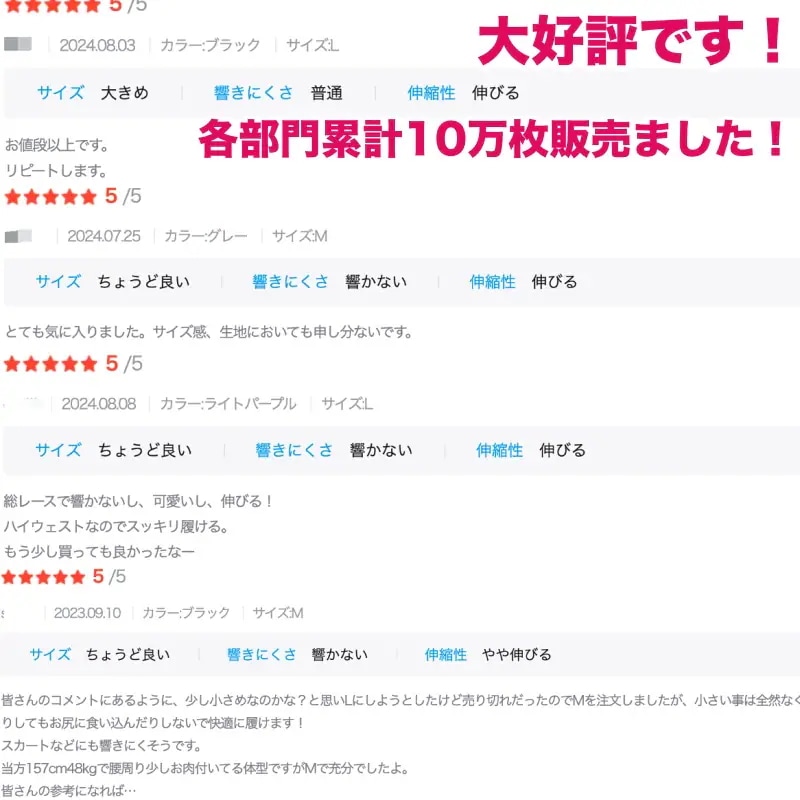
Task: Click the review starting とても気に入りました
Action: 209,332
